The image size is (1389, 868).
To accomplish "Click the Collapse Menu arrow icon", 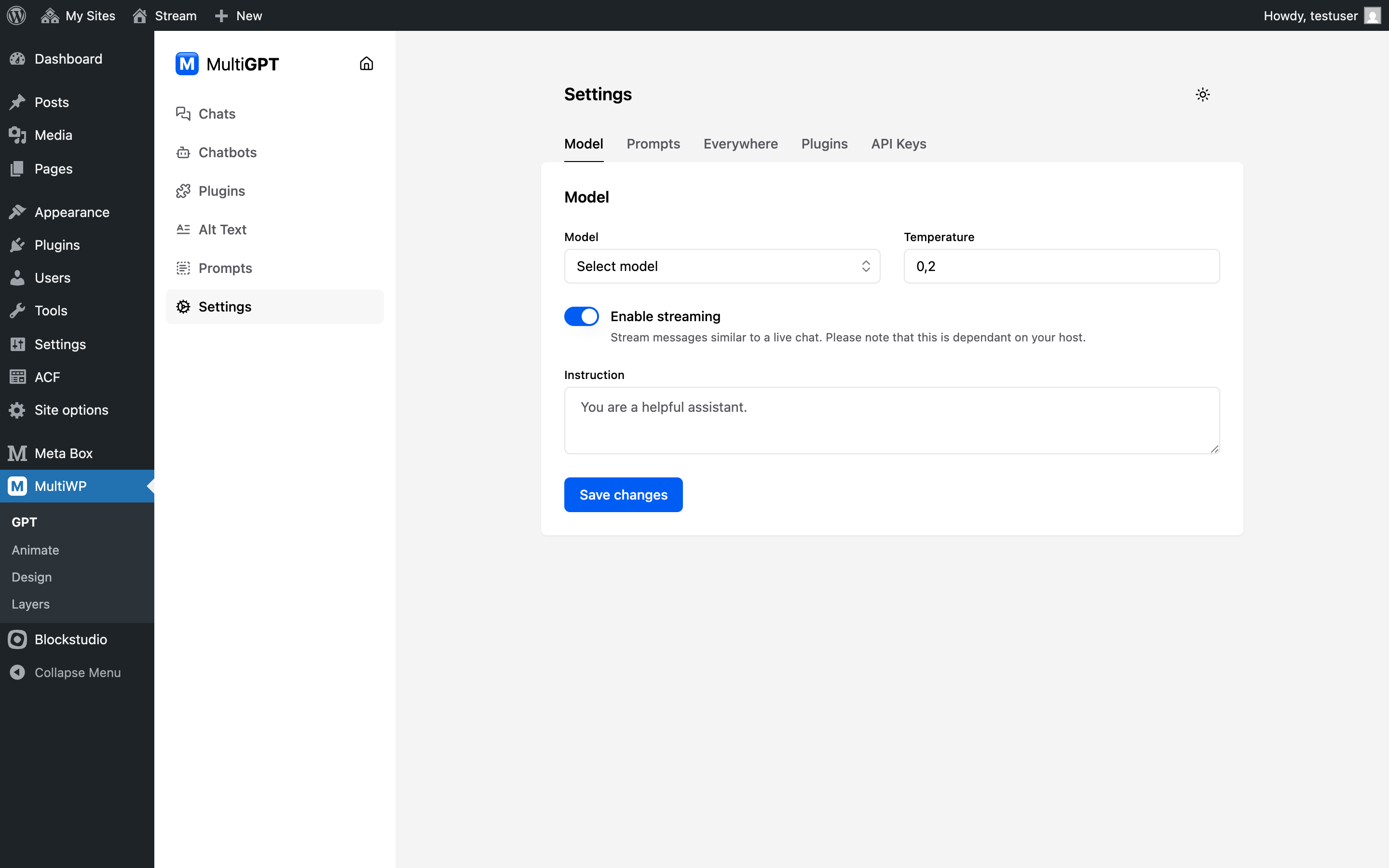I will pyautogui.click(x=17, y=672).
